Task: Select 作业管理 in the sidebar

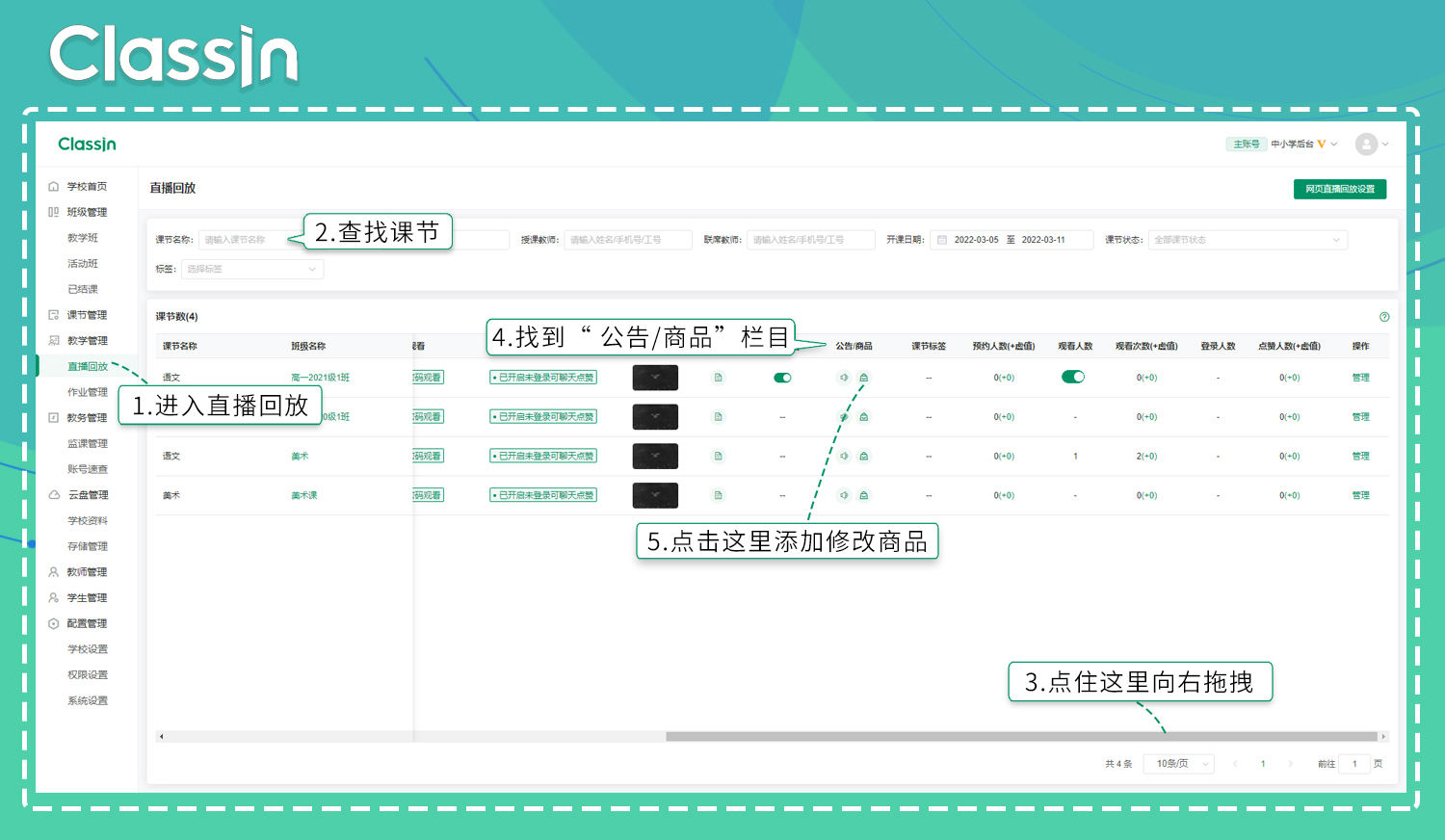Action: (x=88, y=392)
